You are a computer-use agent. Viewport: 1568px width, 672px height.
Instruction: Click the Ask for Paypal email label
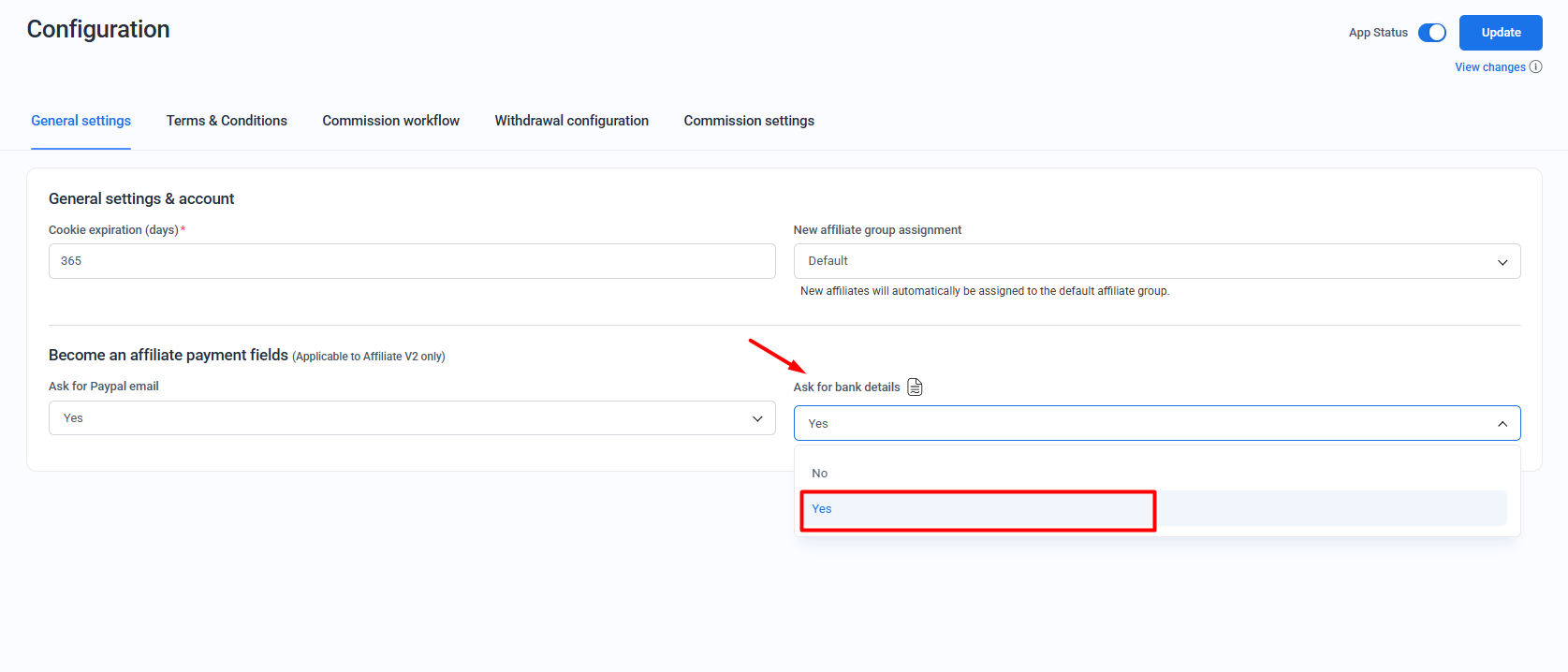pos(104,387)
